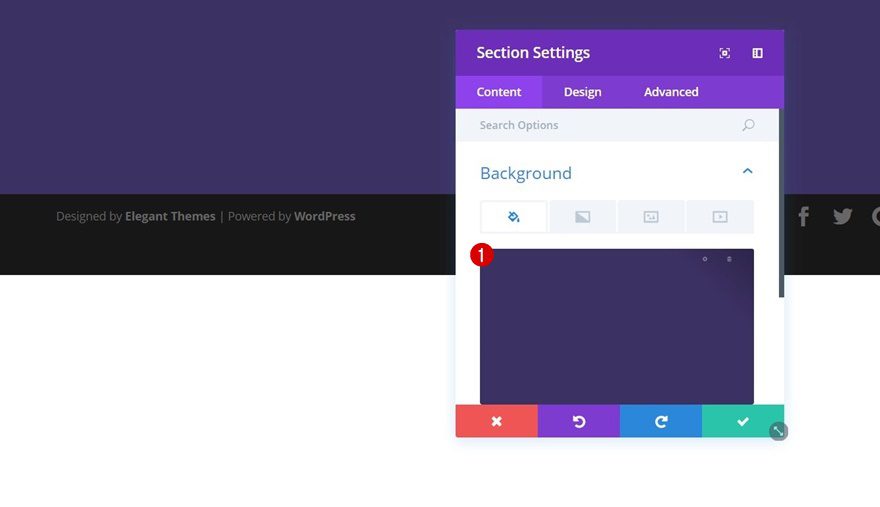Click the snap-to-sidebar columns icon in header
The width and height of the screenshot is (880, 507).
coord(757,53)
